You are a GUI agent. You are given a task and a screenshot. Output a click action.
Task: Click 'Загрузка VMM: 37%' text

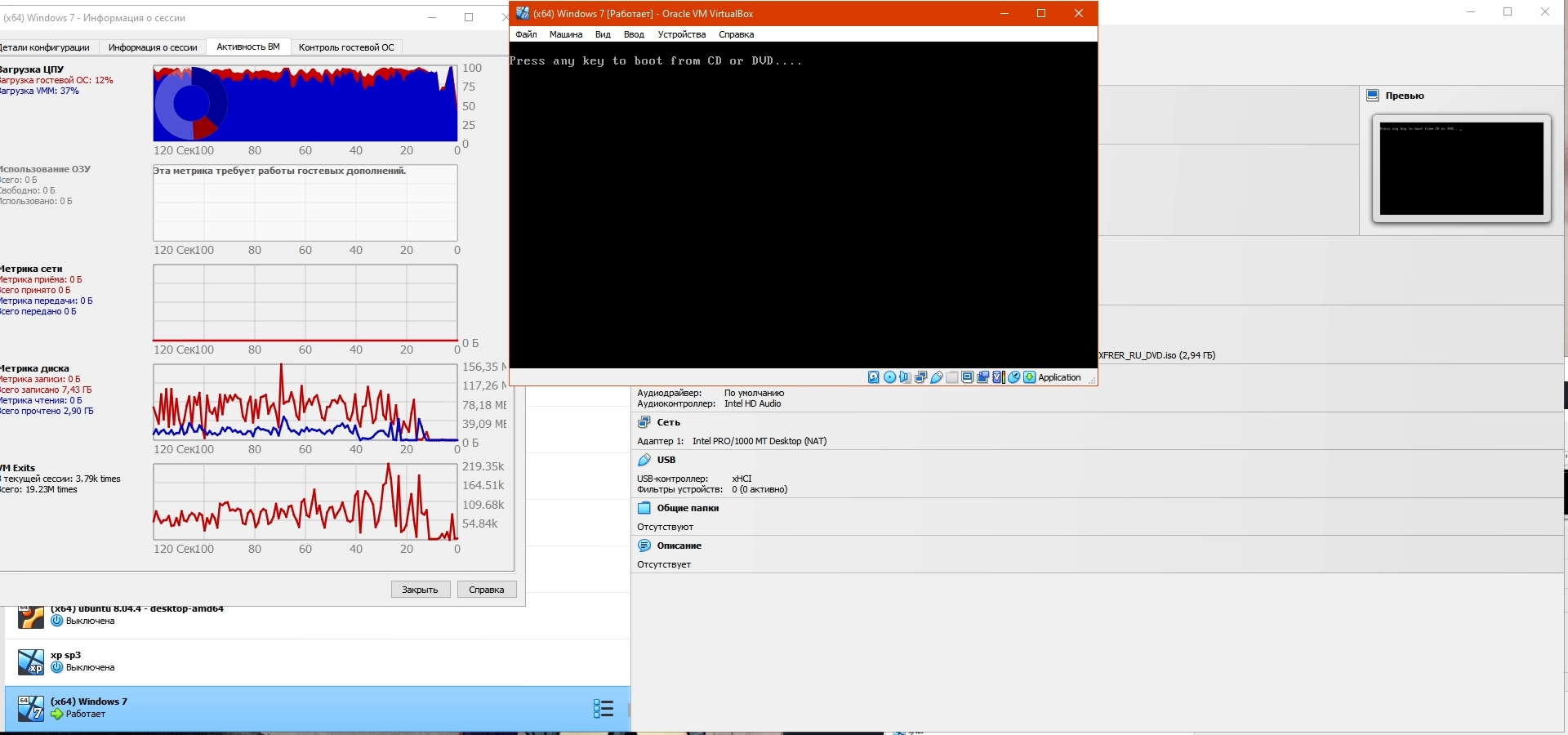pyautogui.click(x=39, y=91)
